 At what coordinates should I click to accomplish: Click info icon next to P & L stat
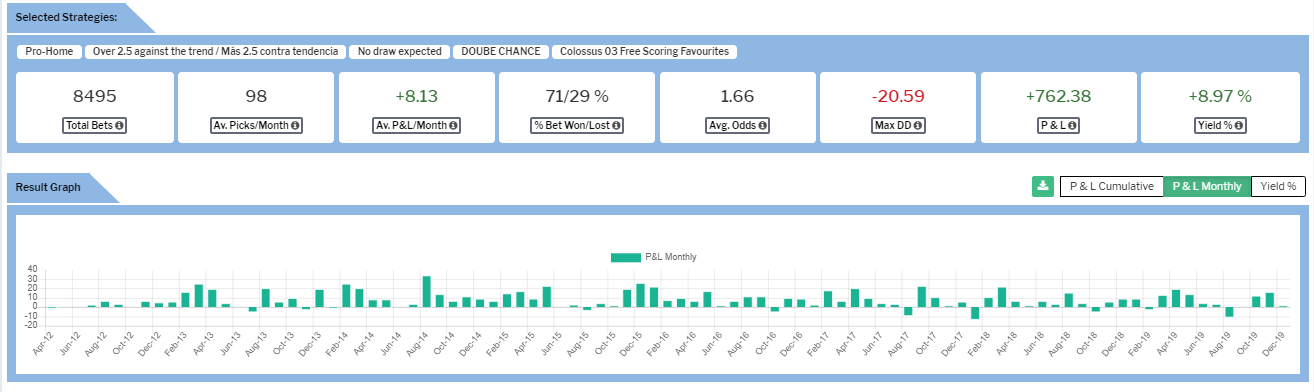[1075, 126]
